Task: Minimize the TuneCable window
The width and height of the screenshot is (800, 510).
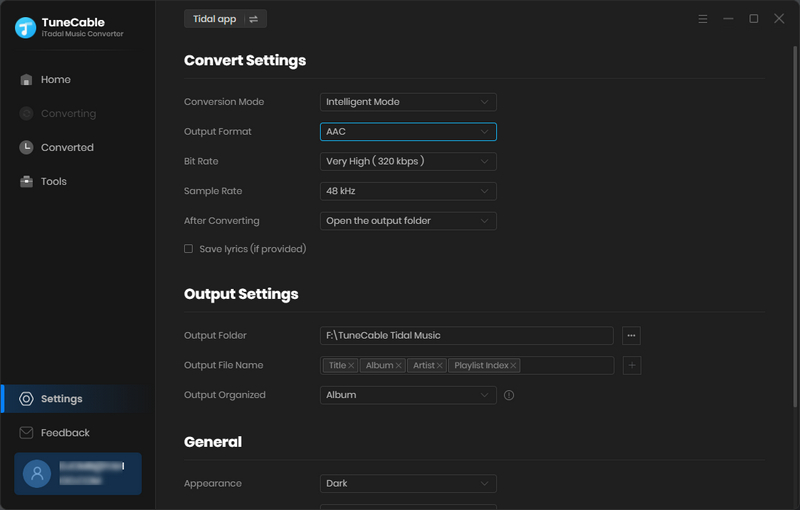Action: pyautogui.click(x=728, y=19)
